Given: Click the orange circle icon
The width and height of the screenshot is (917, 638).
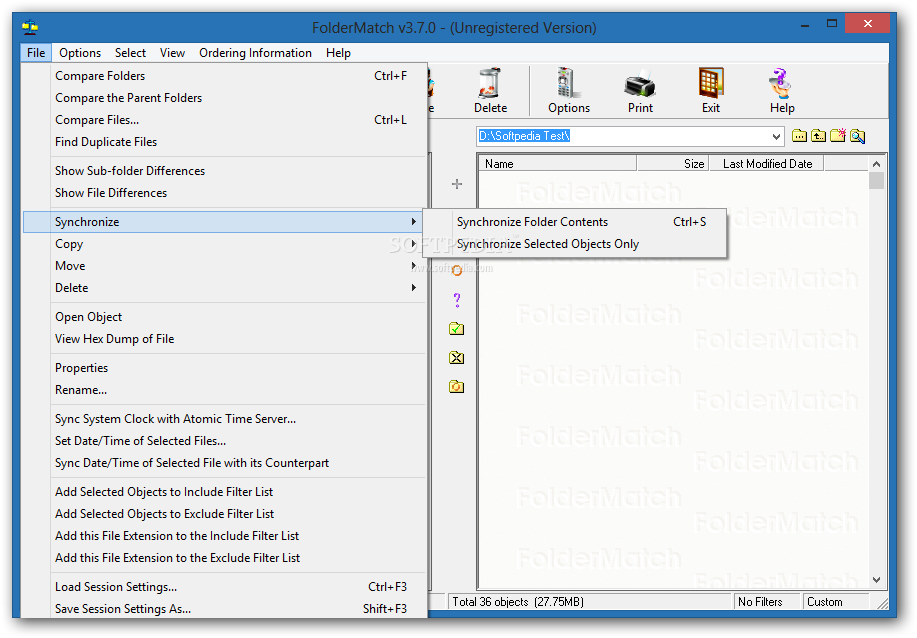Looking at the screenshot, I should point(457,271).
